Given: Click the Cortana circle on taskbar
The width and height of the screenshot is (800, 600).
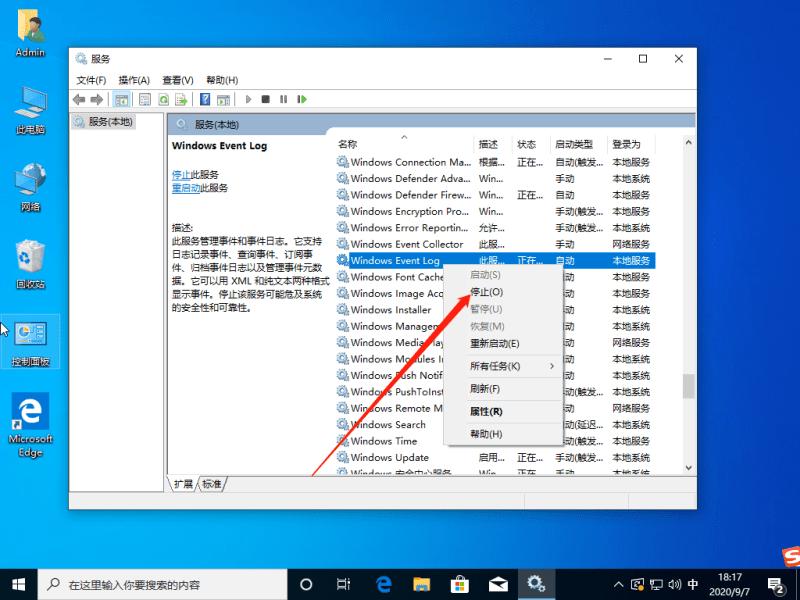Looking at the screenshot, I should coord(306,584).
